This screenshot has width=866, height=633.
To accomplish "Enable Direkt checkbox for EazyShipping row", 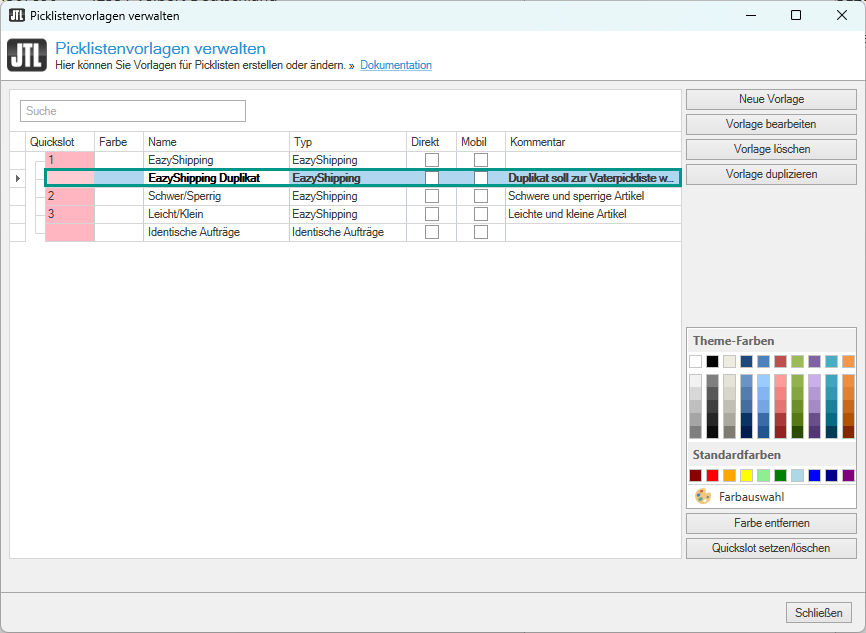I will 432,160.
